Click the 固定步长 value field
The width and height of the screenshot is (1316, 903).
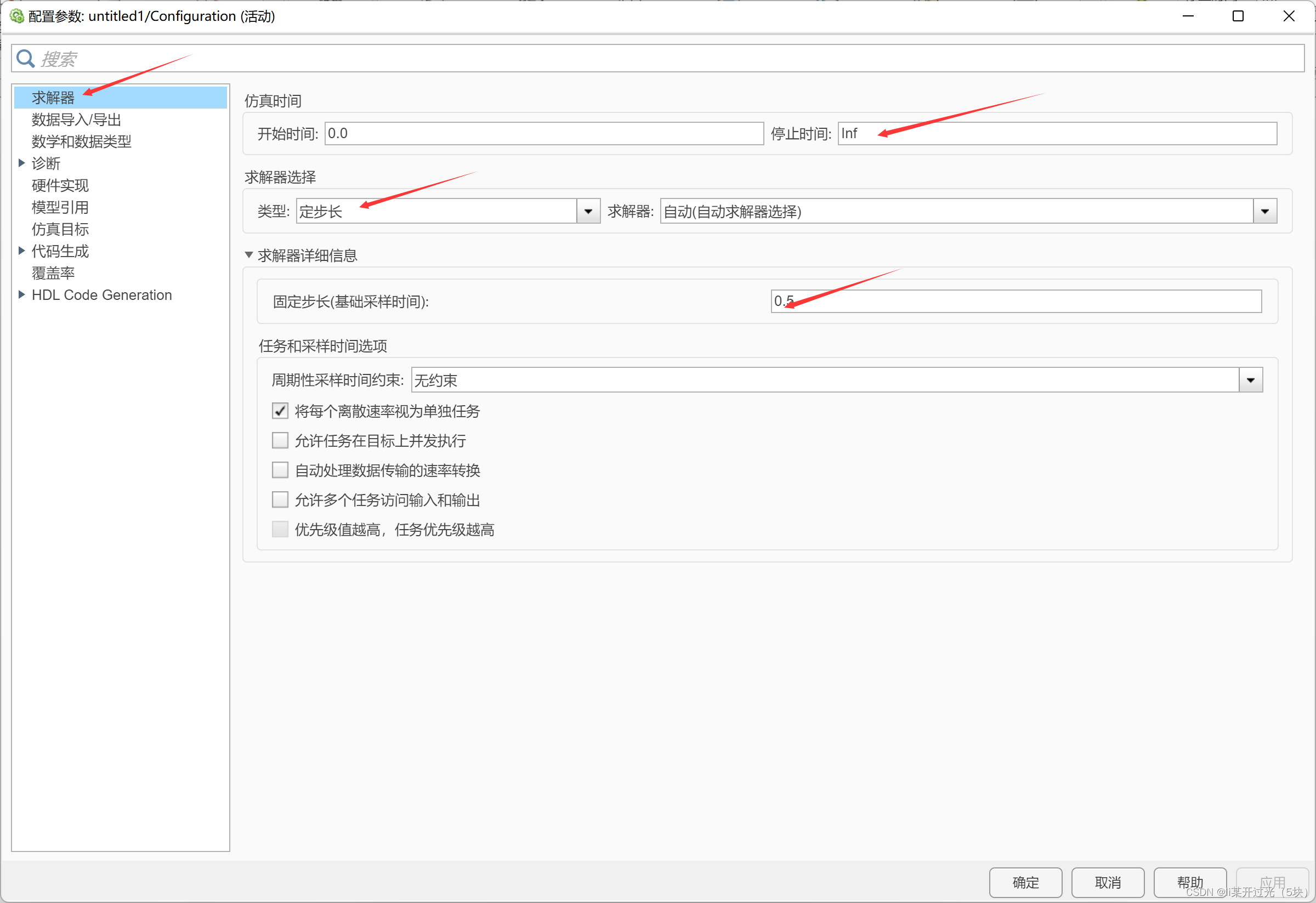click(x=1016, y=301)
